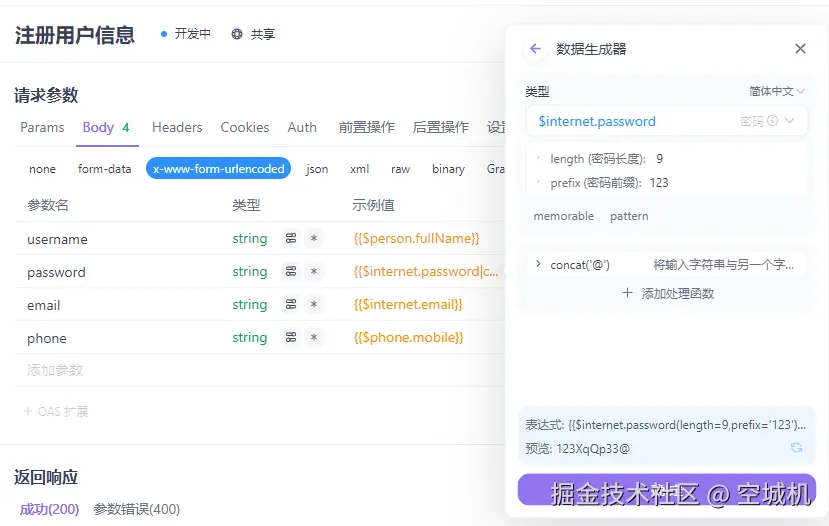Viewport: 829px width, 526px height.
Task: Switch to the Body tab
Action: tap(106, 127)
